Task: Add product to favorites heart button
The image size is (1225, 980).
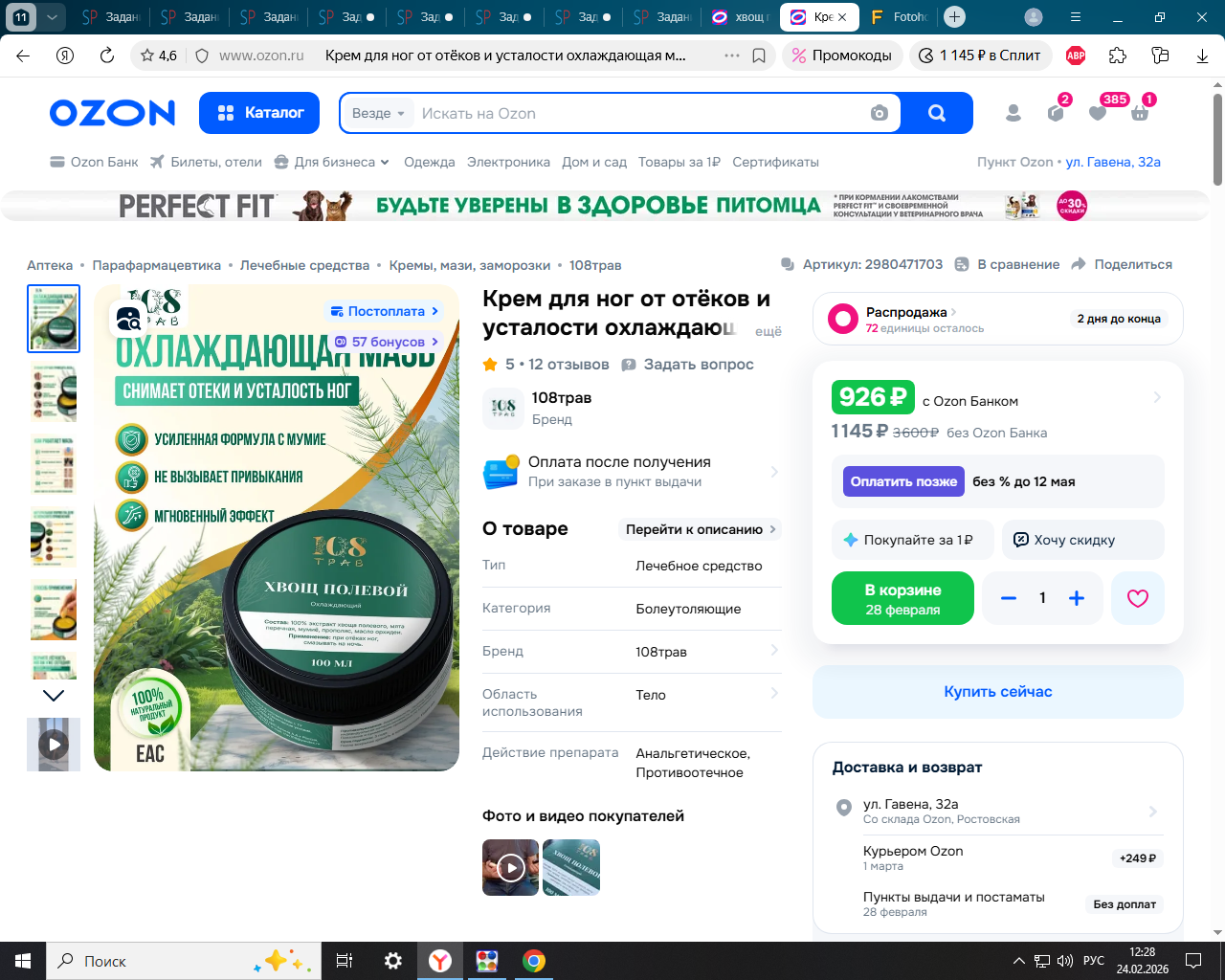Action: [x=1138, y=598]
